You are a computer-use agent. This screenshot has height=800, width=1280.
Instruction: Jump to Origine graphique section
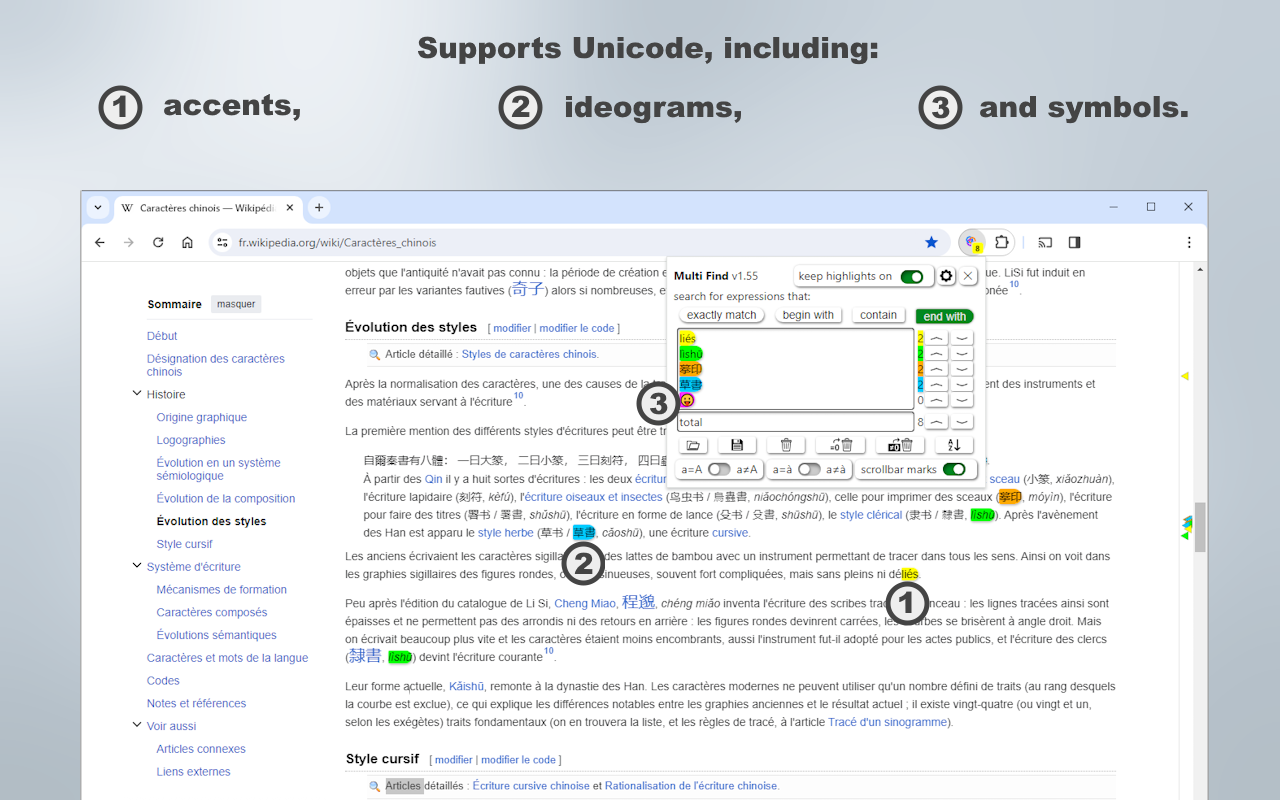coord(202,417)
